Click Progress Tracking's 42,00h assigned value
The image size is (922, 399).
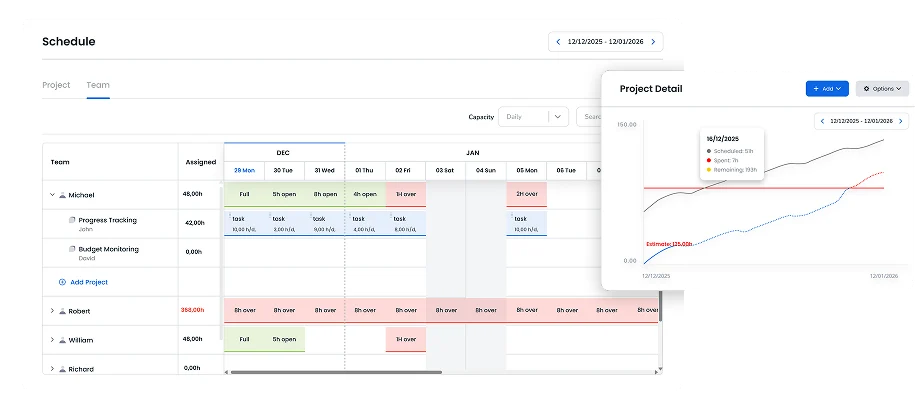coord(195,223)
